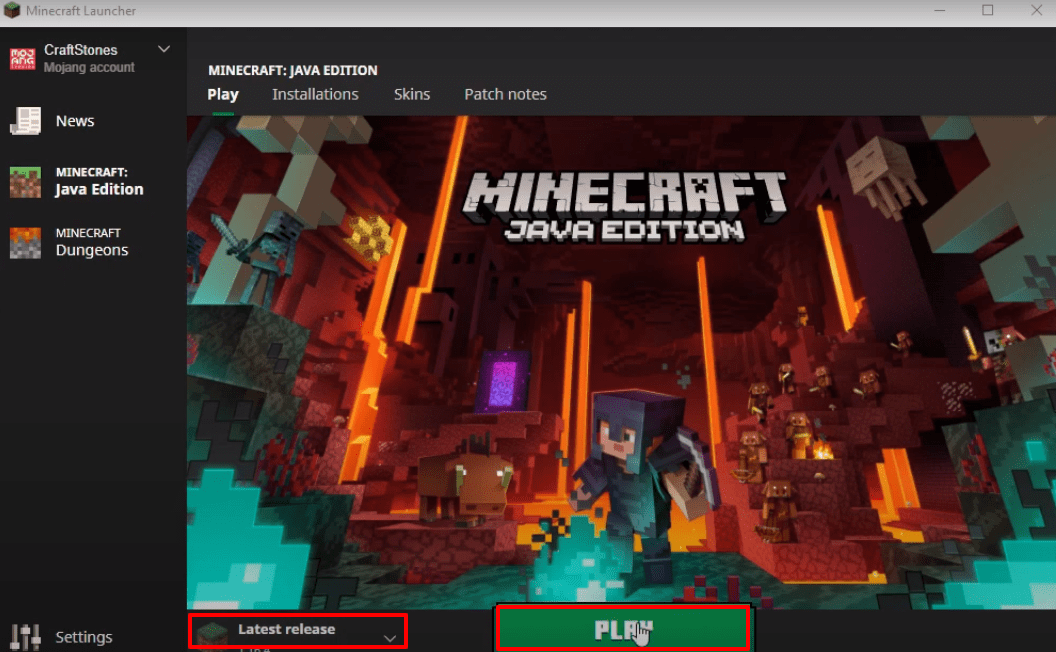The image size is (1056, 652).
Task: Click the Mojang account avatar icon
Action: [x=22, y=59]
